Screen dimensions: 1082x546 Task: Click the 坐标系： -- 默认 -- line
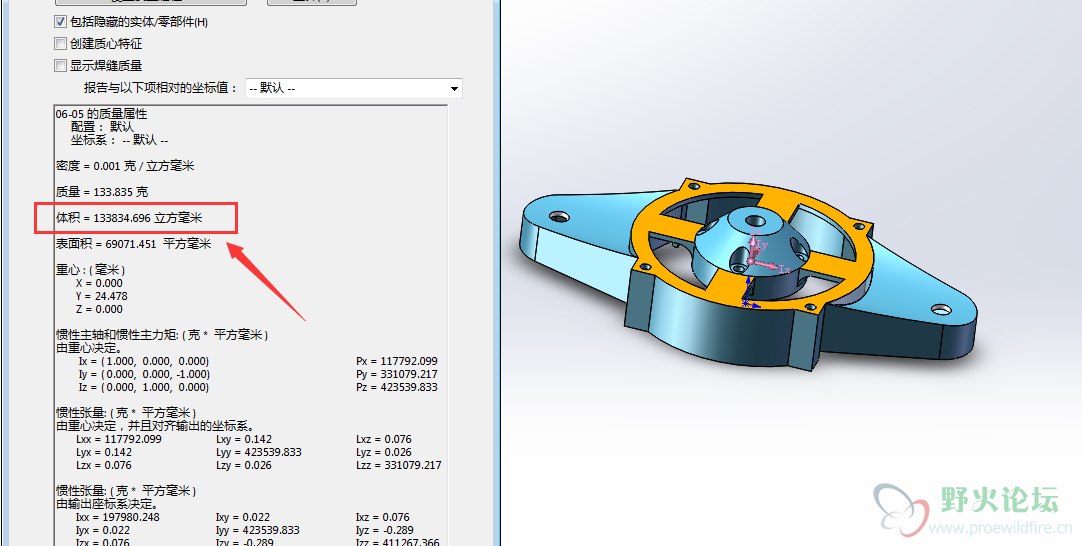tap(119, 140)
